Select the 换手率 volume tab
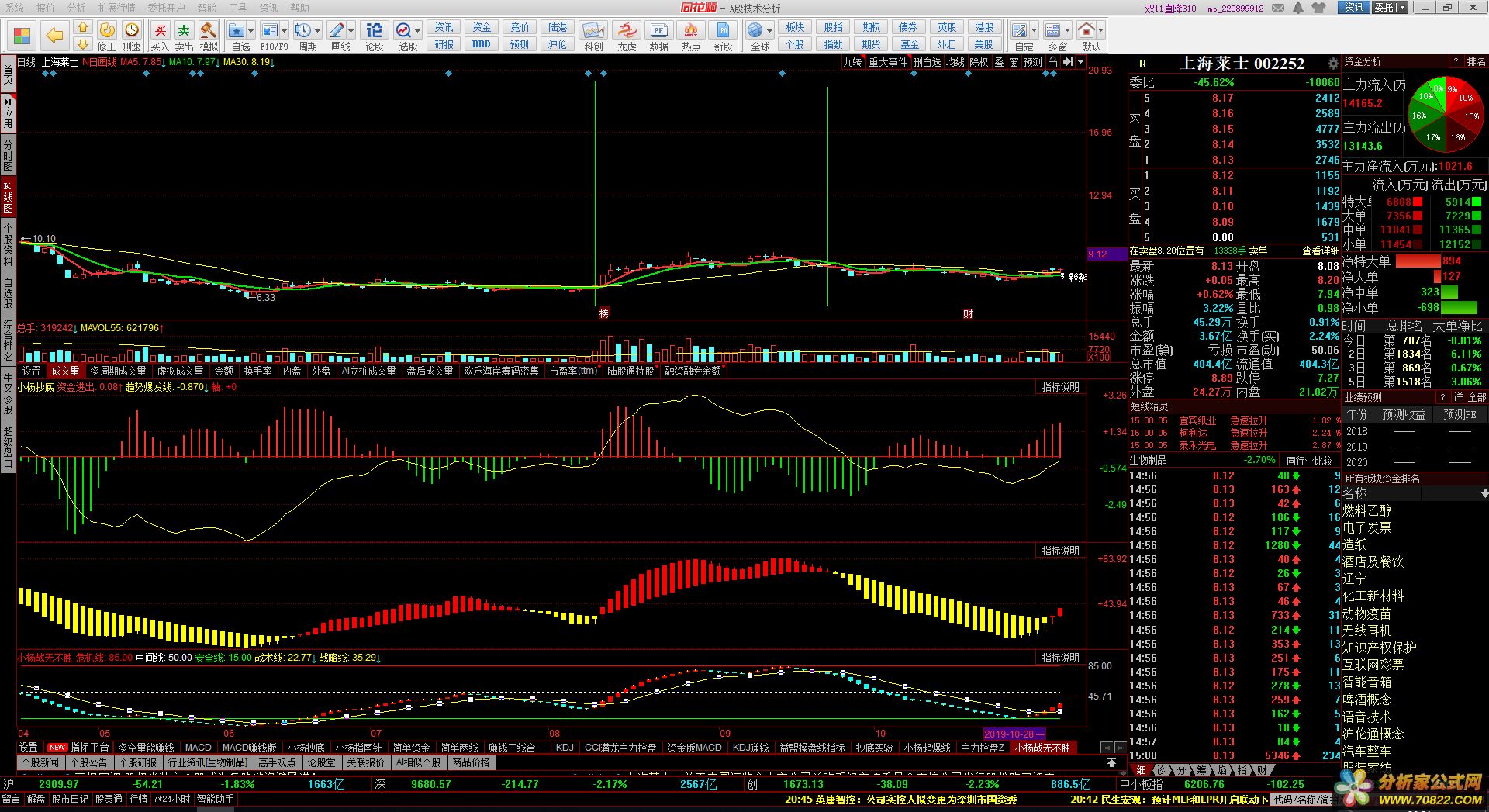 (x=258, y=371)
